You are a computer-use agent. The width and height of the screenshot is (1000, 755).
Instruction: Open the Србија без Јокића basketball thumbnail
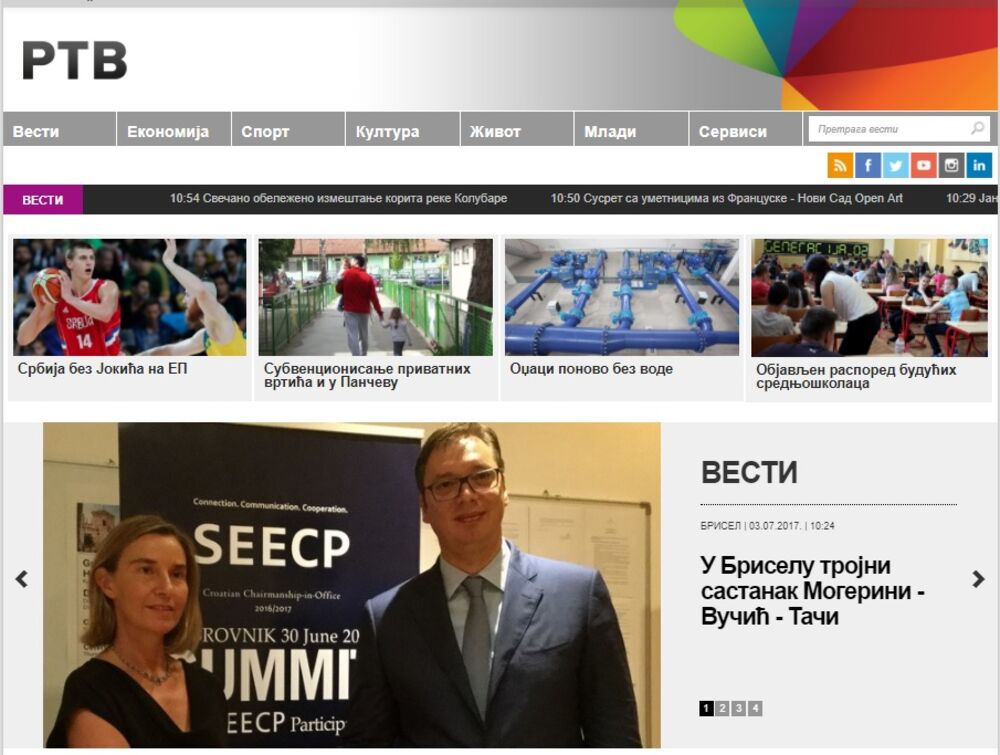[129, 297]
